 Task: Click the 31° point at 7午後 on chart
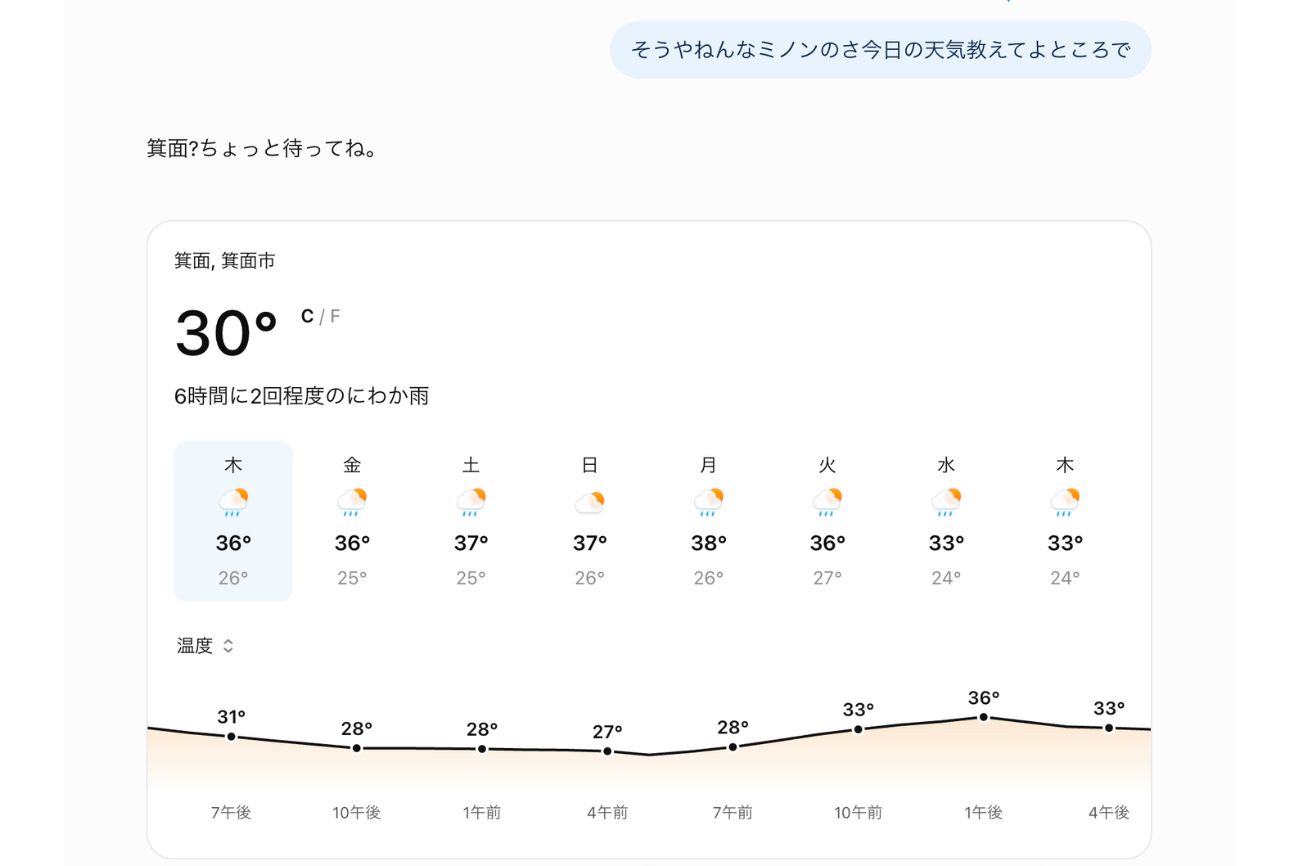(231, 736)
